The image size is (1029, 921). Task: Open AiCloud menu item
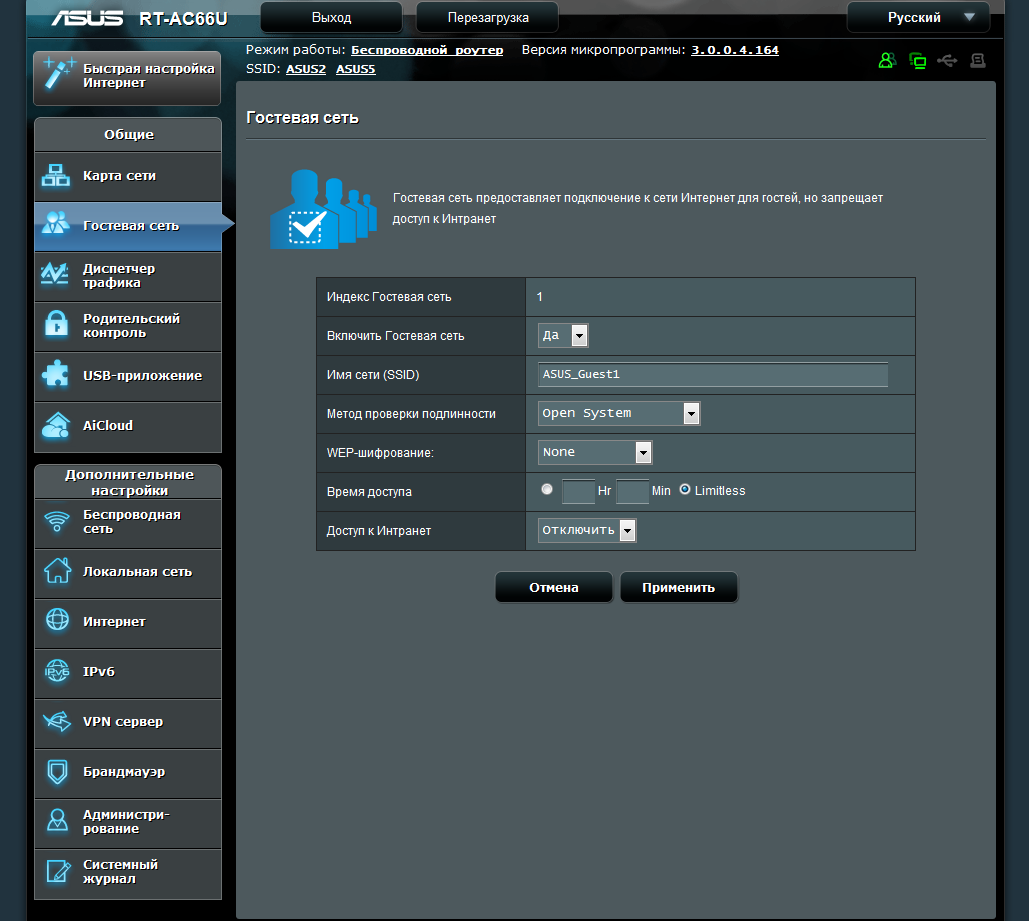[x=128, y=425]
